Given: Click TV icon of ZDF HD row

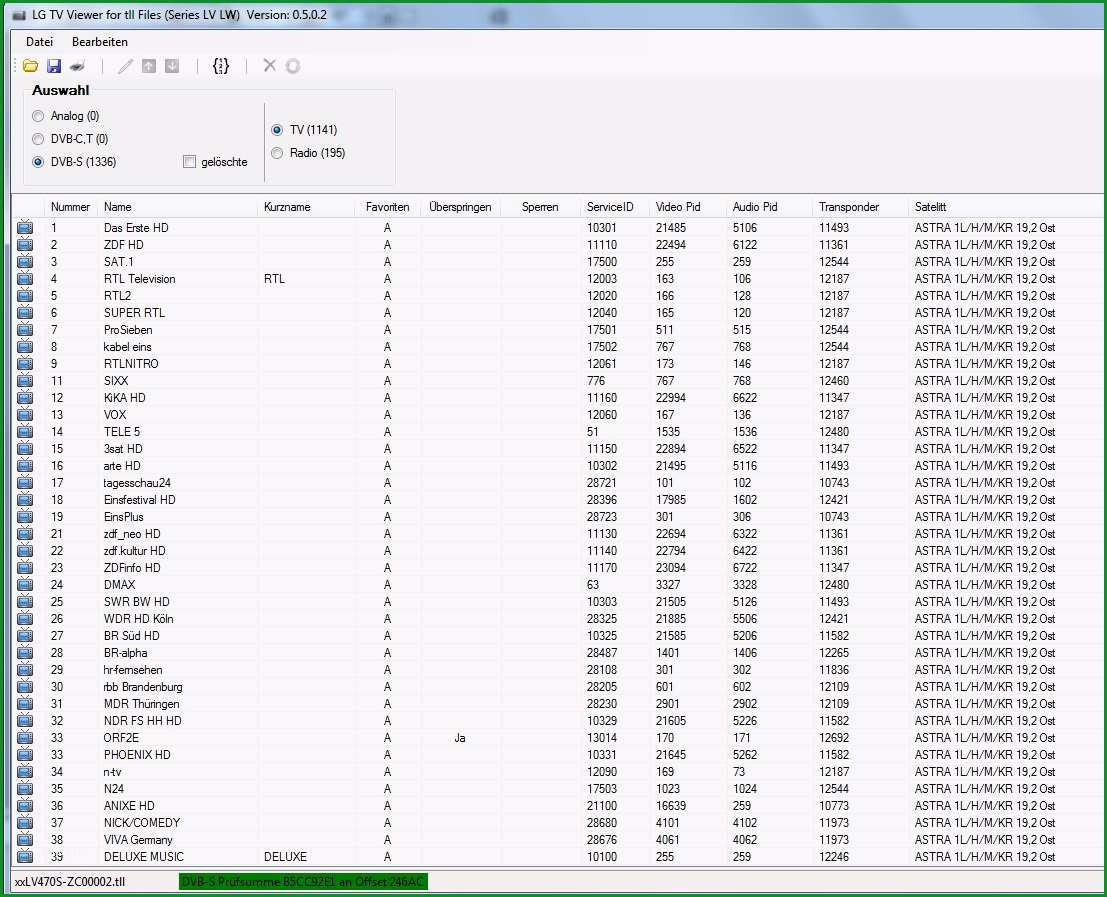Looking at the screenshot, I should pyautogui.click(x=25, y=244).
